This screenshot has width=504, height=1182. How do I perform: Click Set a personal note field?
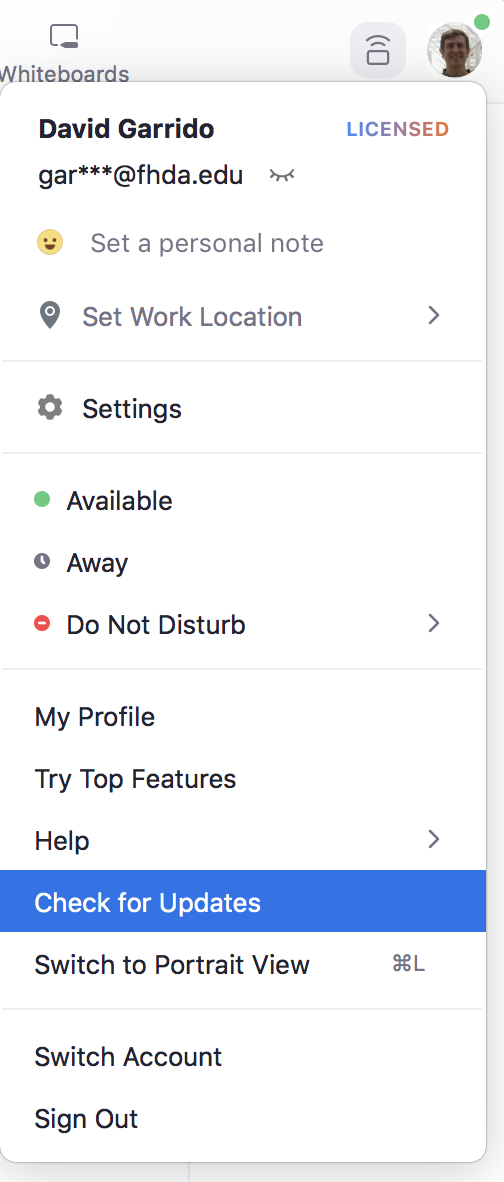(x=206, y=243)
